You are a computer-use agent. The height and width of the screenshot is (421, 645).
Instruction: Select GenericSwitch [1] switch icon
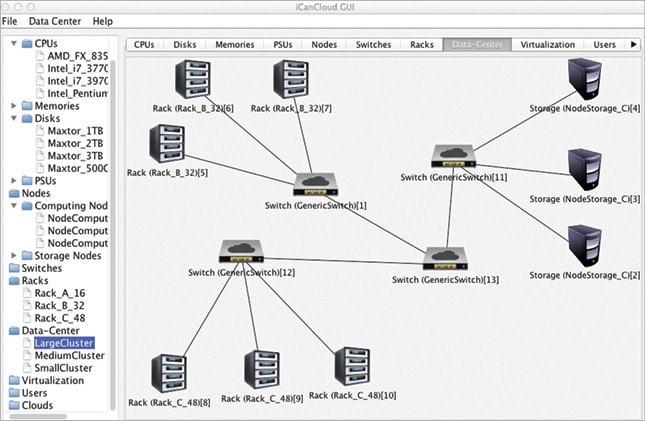[x=316, y=184]
